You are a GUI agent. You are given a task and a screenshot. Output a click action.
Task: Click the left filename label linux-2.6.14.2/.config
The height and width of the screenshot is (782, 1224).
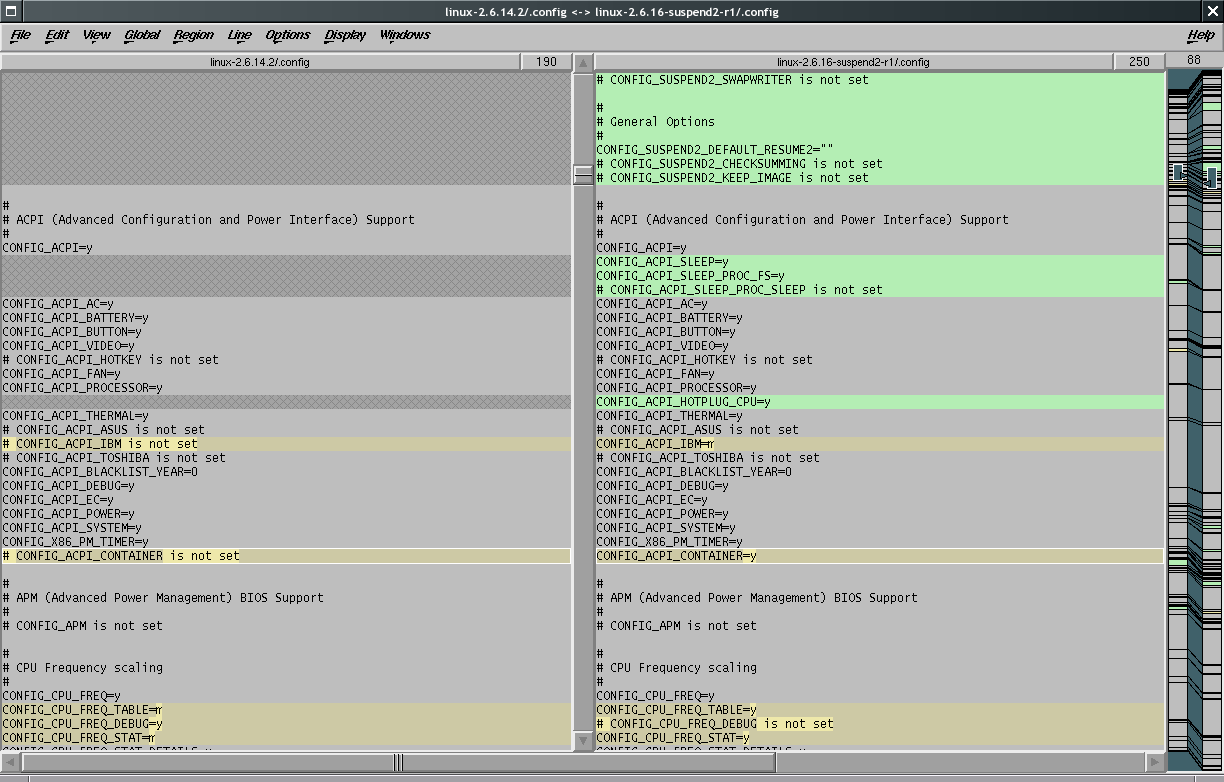(x=260, y=62)
